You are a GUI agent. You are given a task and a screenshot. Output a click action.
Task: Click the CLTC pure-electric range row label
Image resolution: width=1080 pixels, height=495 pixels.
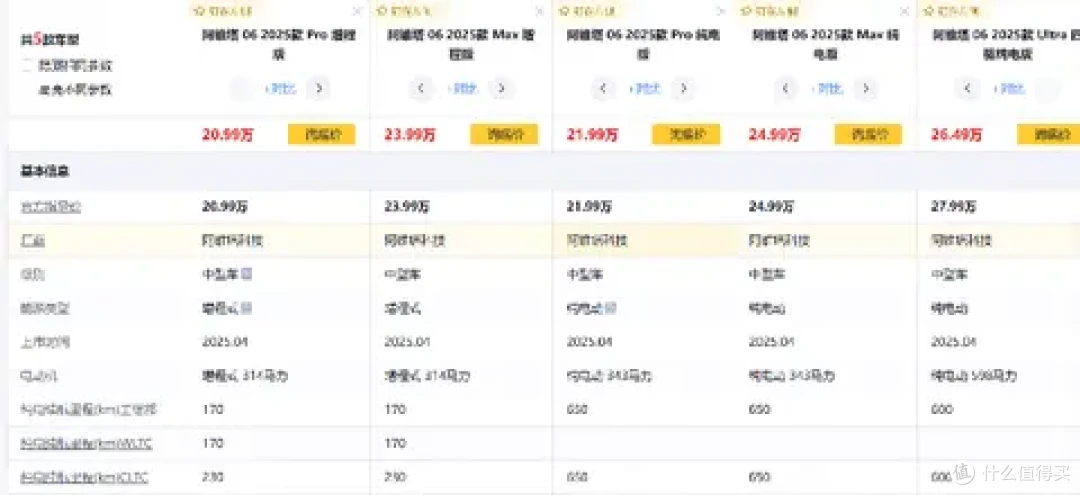84,477
